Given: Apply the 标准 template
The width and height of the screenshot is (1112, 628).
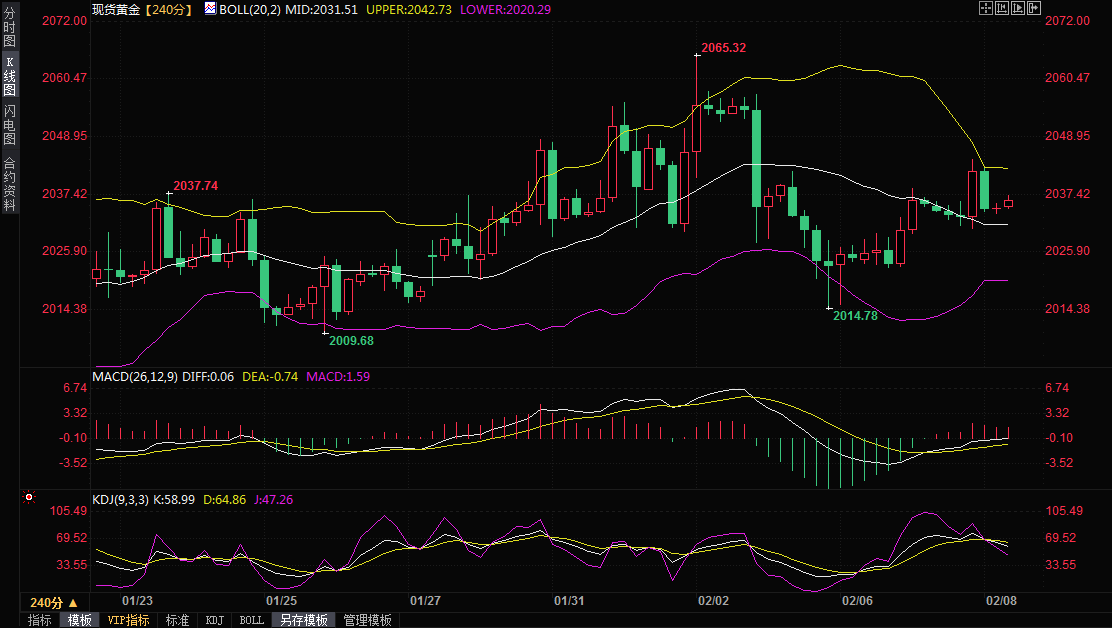Looking at the screenshot, I should coord(177,620).
